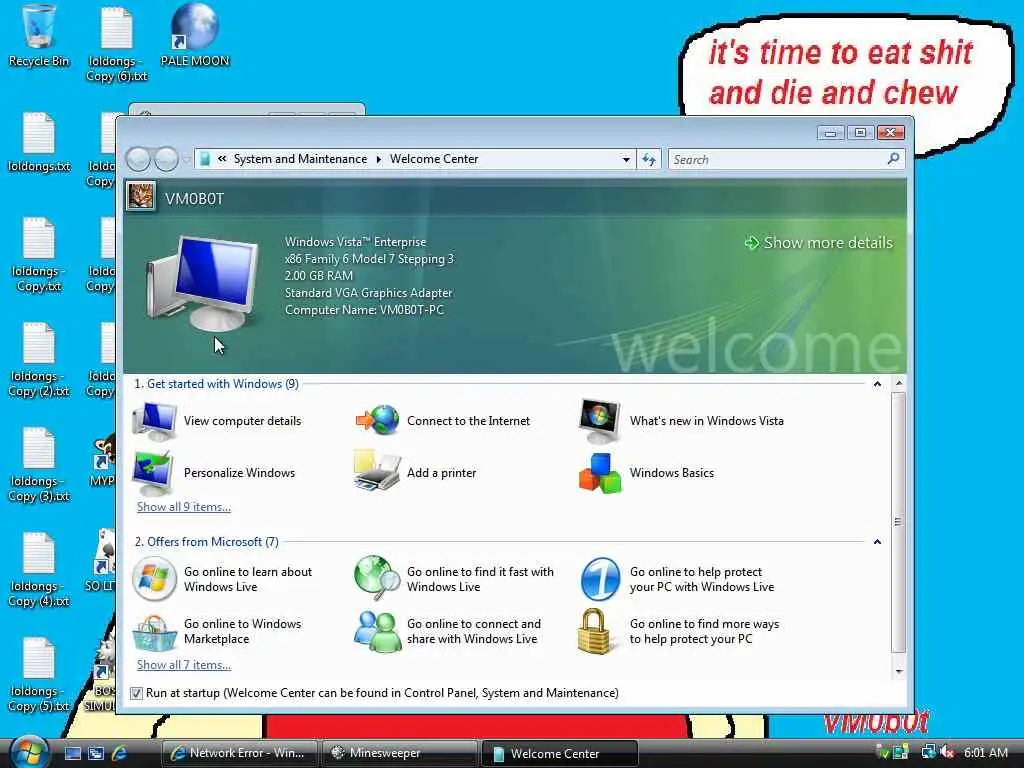Click the scrollbar down arrow

tap(899, 671)
